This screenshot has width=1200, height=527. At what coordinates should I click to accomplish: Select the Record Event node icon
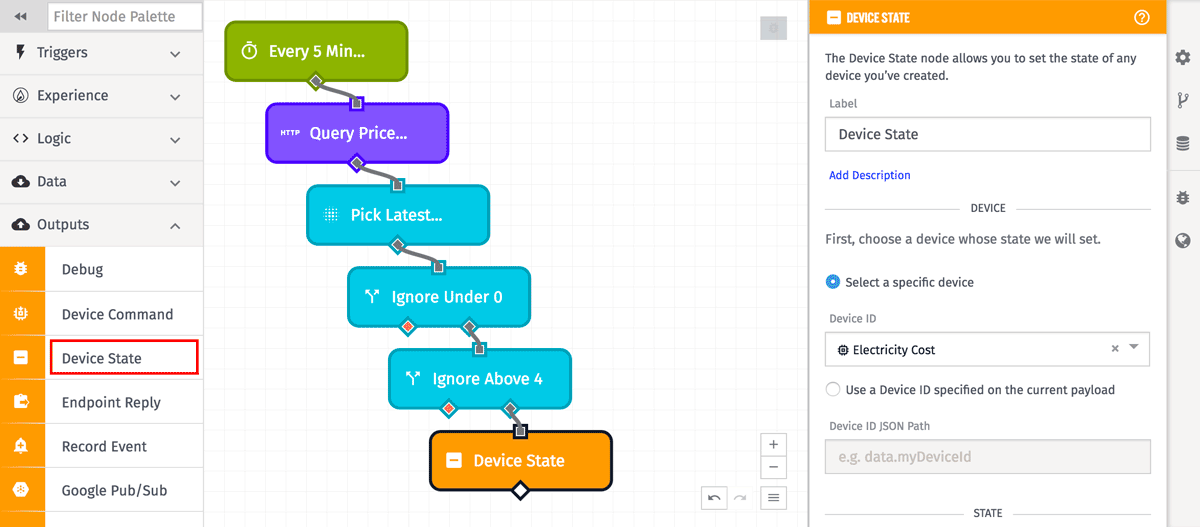21,446
